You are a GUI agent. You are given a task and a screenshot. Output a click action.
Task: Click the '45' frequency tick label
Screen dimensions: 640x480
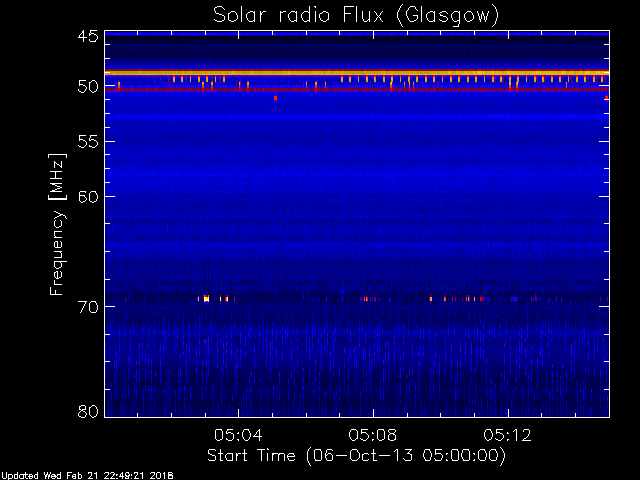click(88, 37)
